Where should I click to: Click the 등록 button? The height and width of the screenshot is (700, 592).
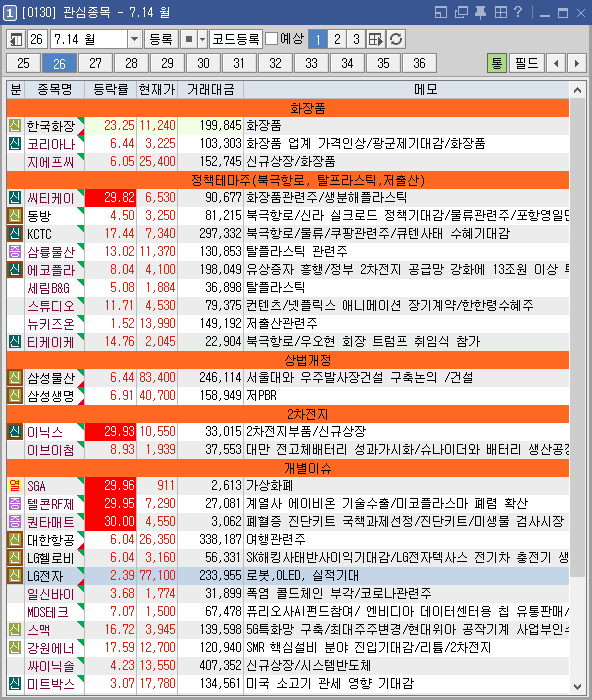(x=161, y=39)
